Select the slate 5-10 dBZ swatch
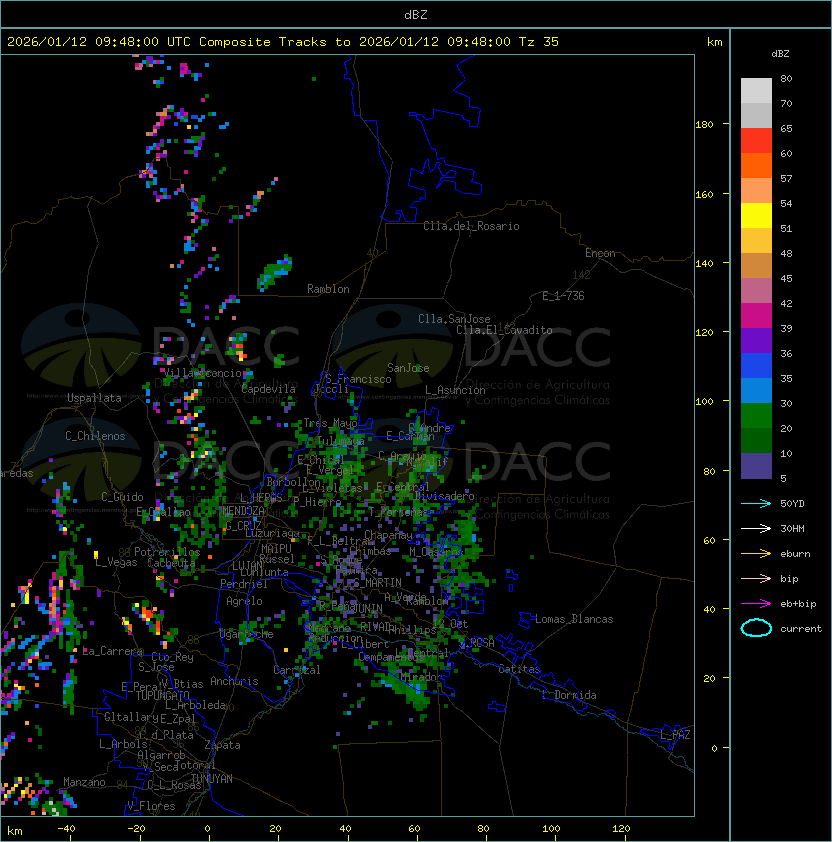 pos(756,466)
